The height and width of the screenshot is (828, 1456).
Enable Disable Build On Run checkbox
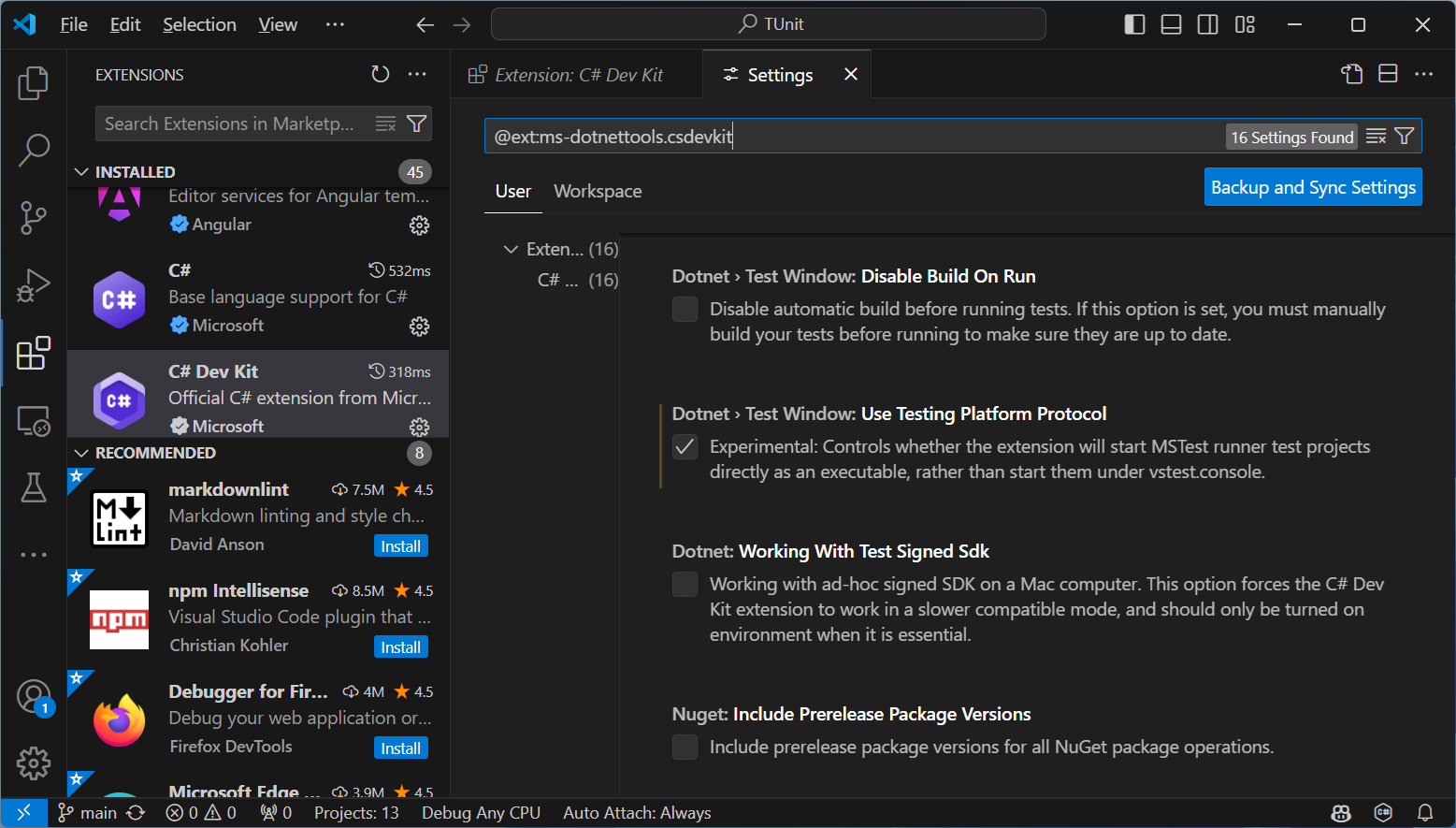point(685,309)
